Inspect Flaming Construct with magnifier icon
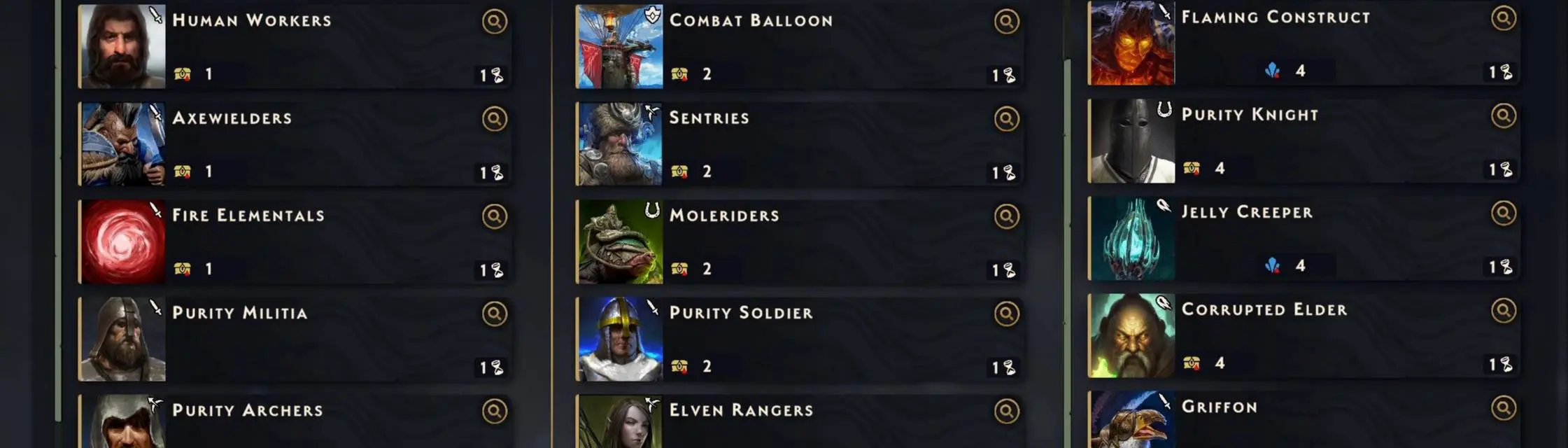Screen dimensions: 1568x448 tap(1503, 18)
